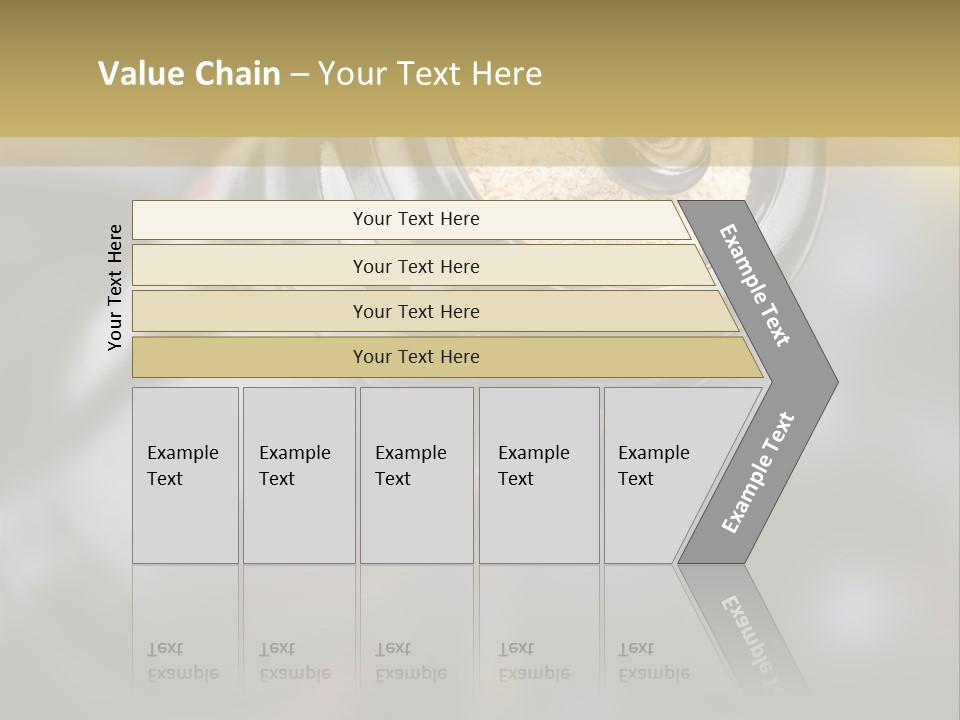960x720 pixels.
Task: Click the second "Example Text" column box
Action: point(299,474)
